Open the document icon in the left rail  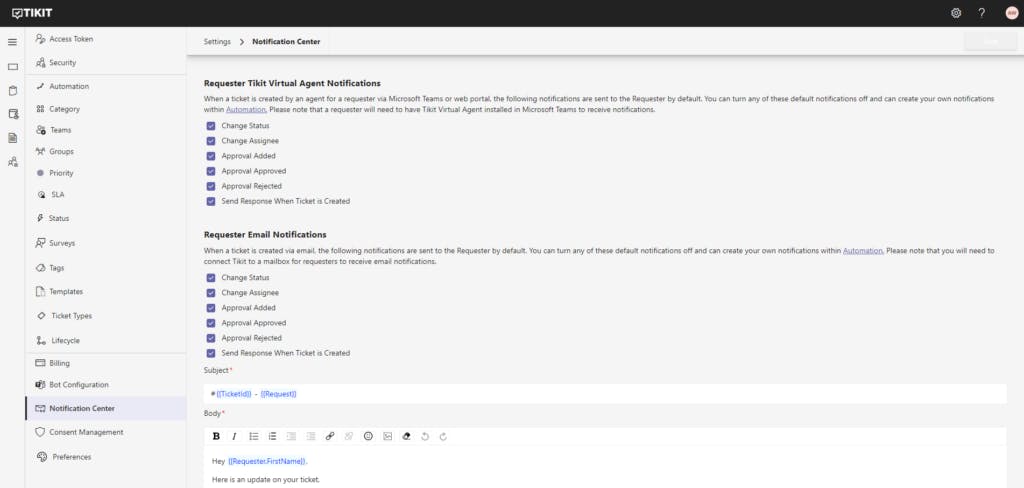click(x=12, y=138)
